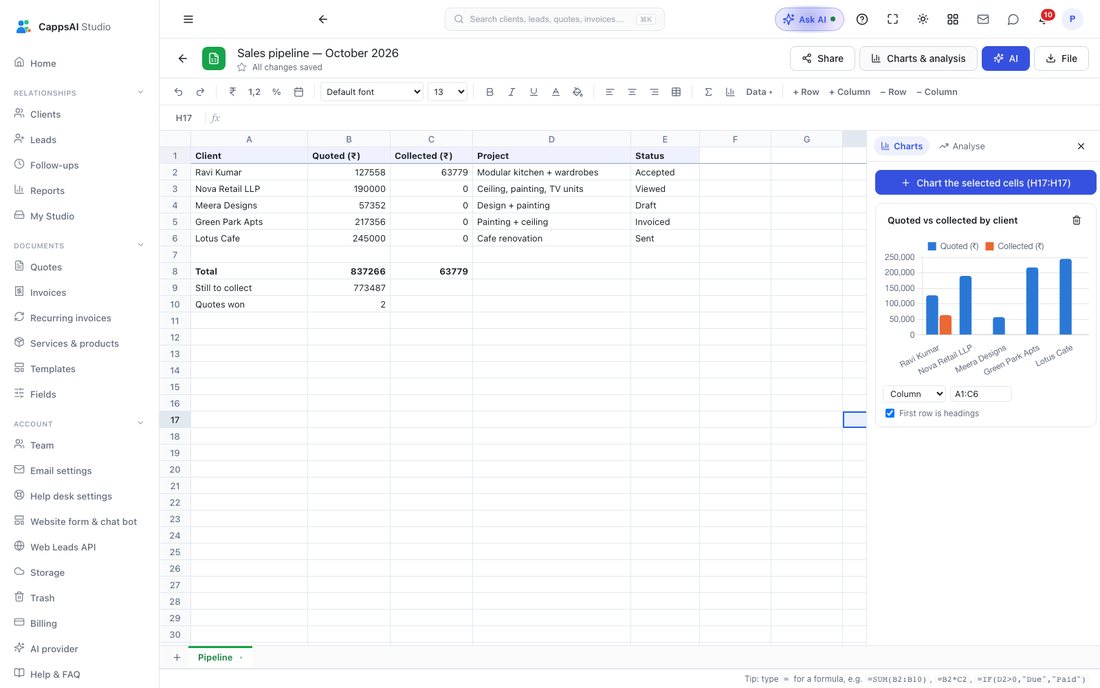Viewport: 1100px width, 688px height.
Task: Star the Sales pipeline document as favorite
Action: [242, 67]
